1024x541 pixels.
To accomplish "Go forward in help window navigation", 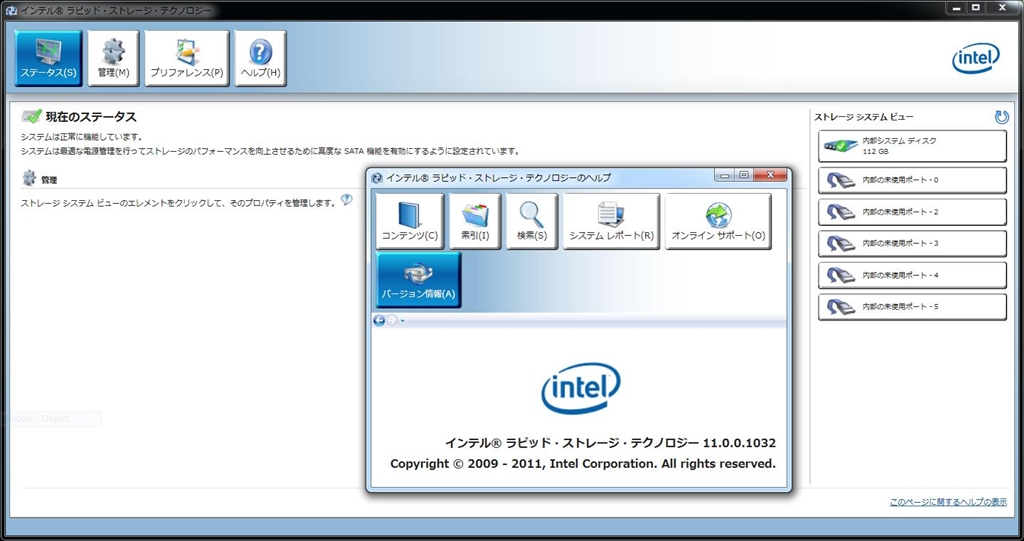I will [392, 320].
